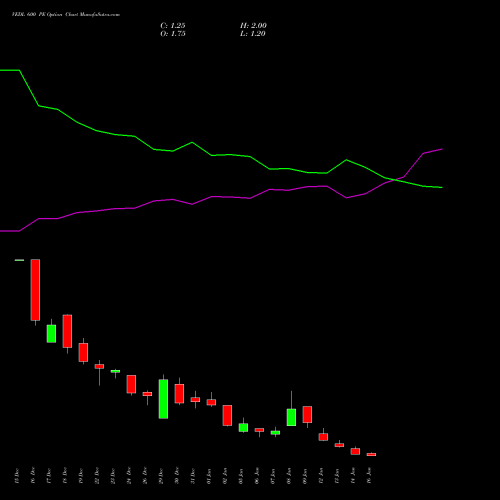Click the open value 'O: 1.75'
Image resolution: width=500 pixels, height=500 pixels.
click(x=173, y=34)
